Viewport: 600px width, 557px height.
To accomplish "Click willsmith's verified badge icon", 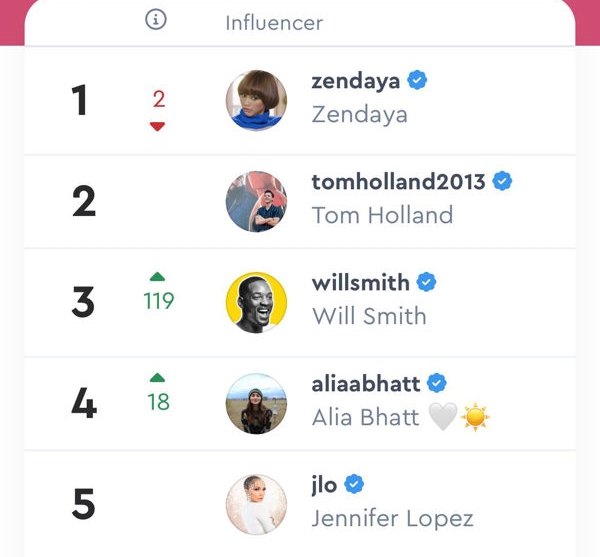I will click(x=426, y=282).
